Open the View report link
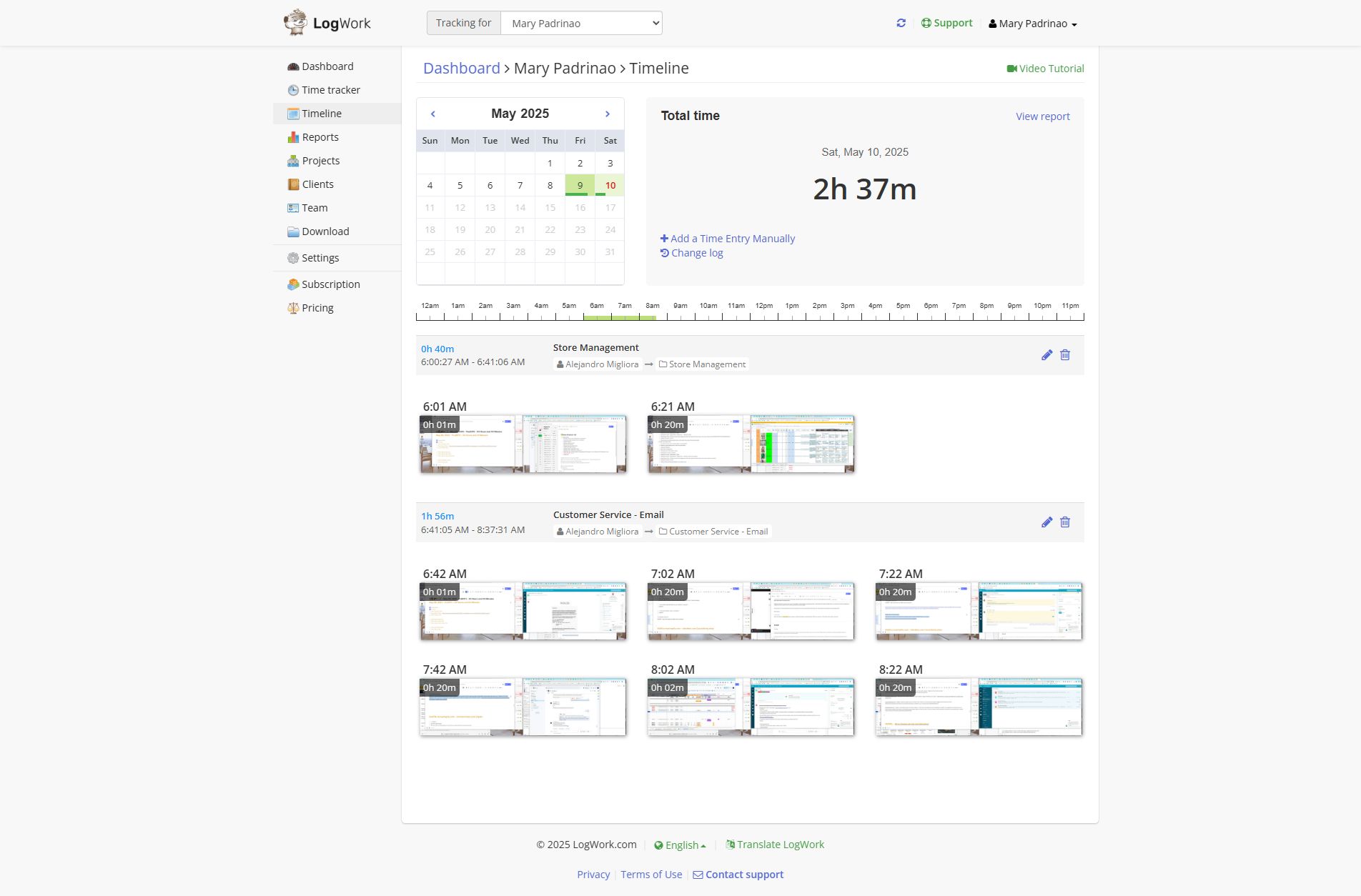The image size is (1361, 896). pos(1043,116)
